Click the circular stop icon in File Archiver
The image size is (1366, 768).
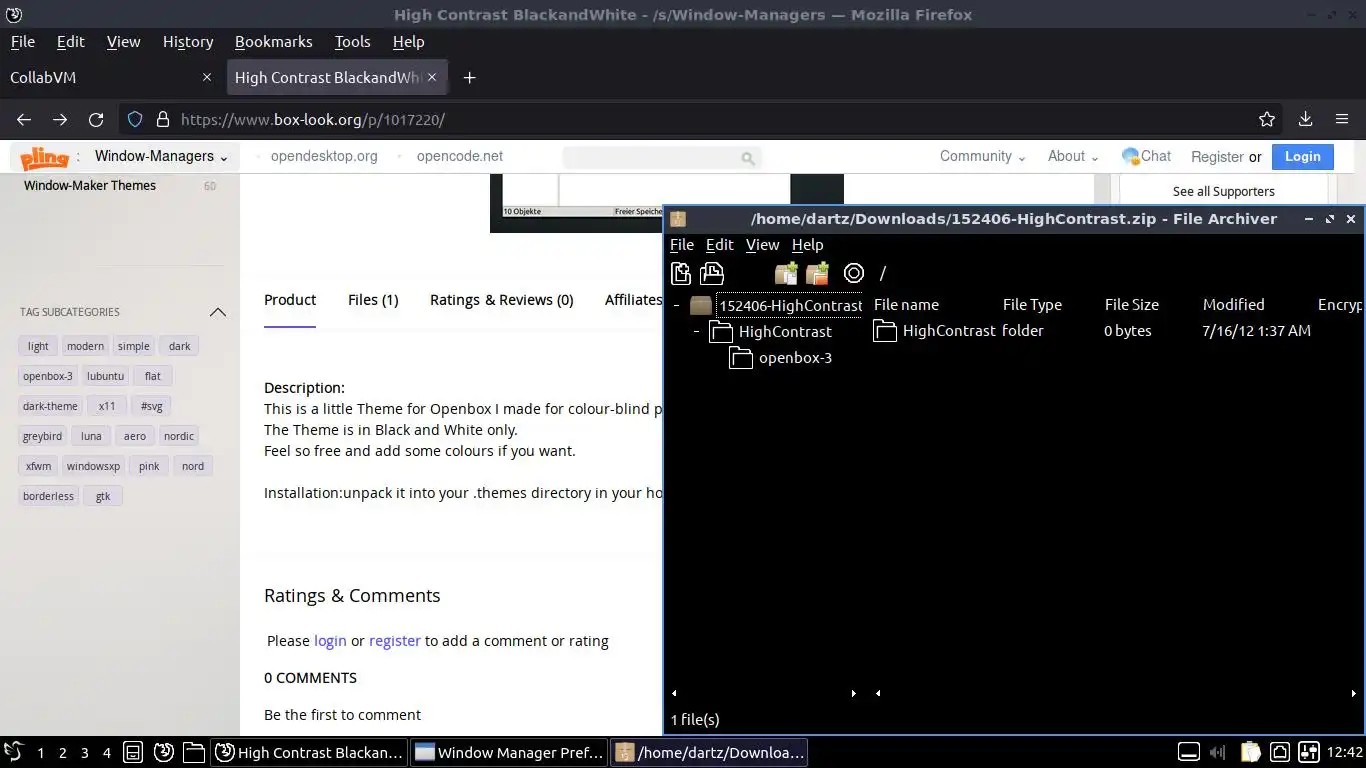click(x=853, y=273)
